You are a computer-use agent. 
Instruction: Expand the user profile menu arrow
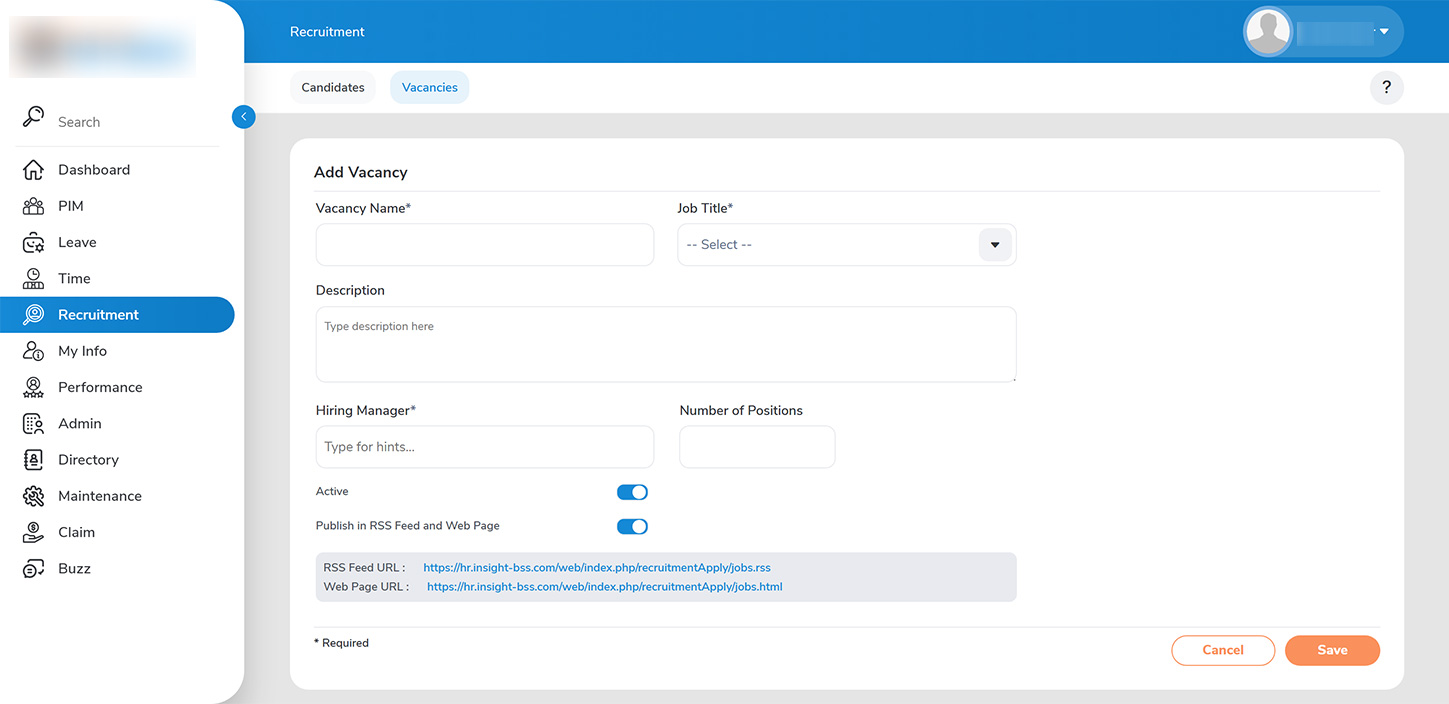(x=1384, y=32)
